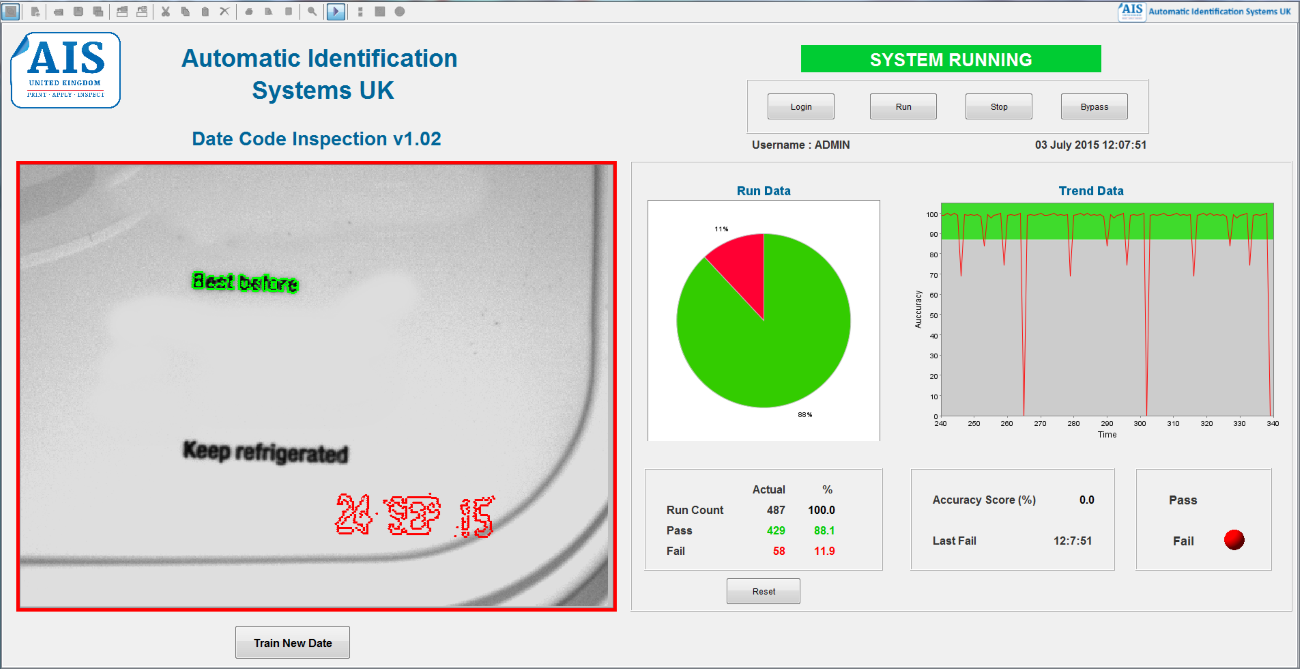Screen dimensions: 1300x669
Task: Click the Run button
Action: tap(904, 107)
